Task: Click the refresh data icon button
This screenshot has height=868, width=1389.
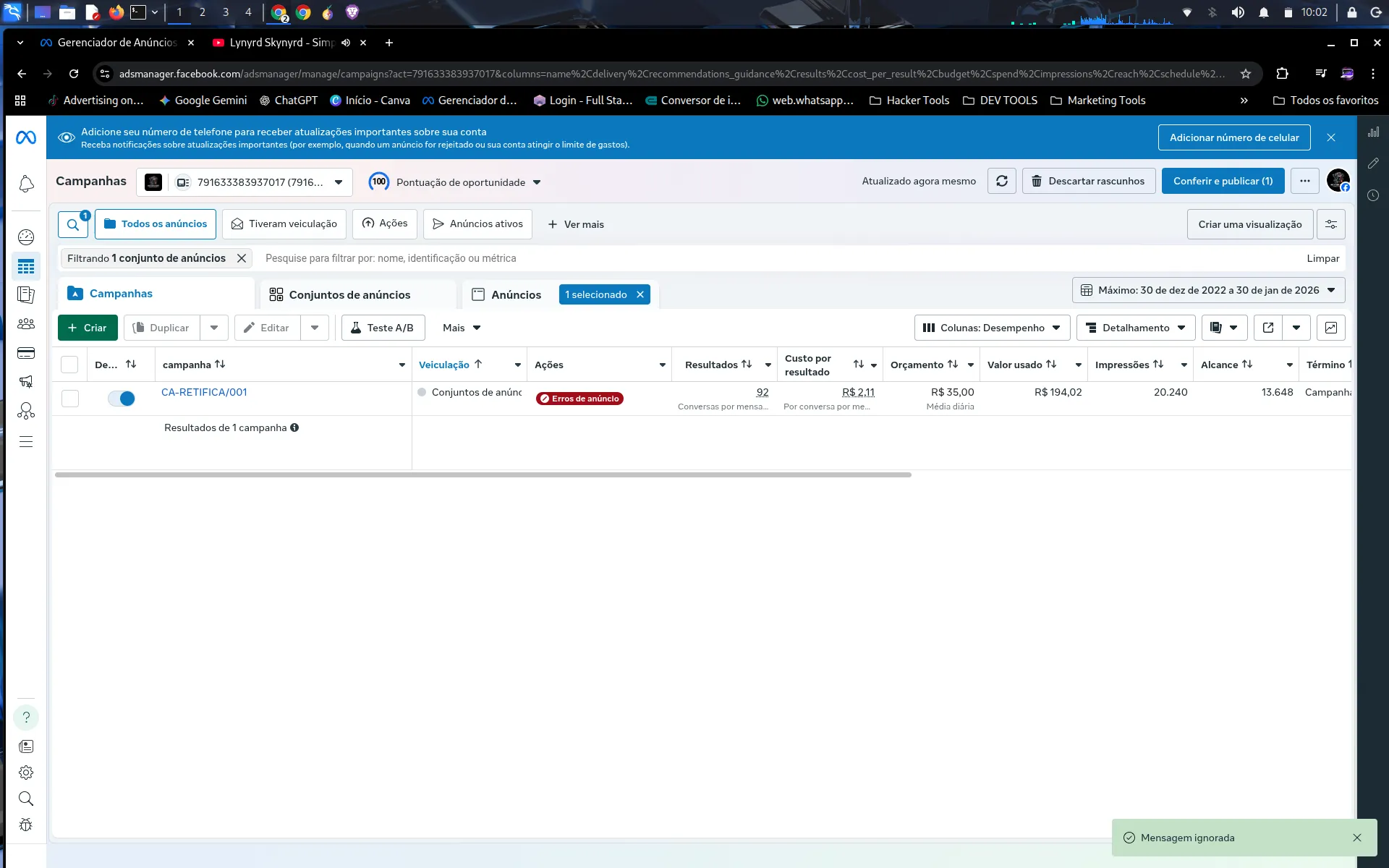Action: [1002, 181]
